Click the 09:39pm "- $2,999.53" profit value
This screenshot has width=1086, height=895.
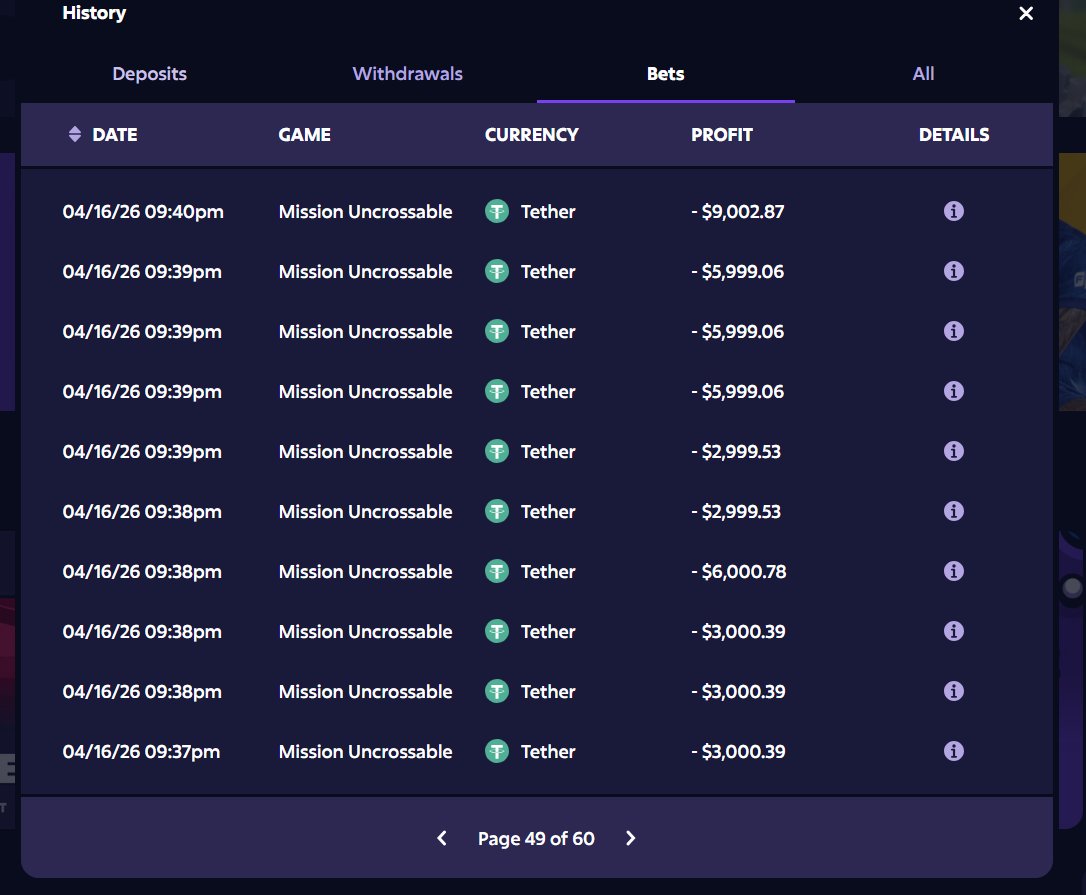pos(736,452)
